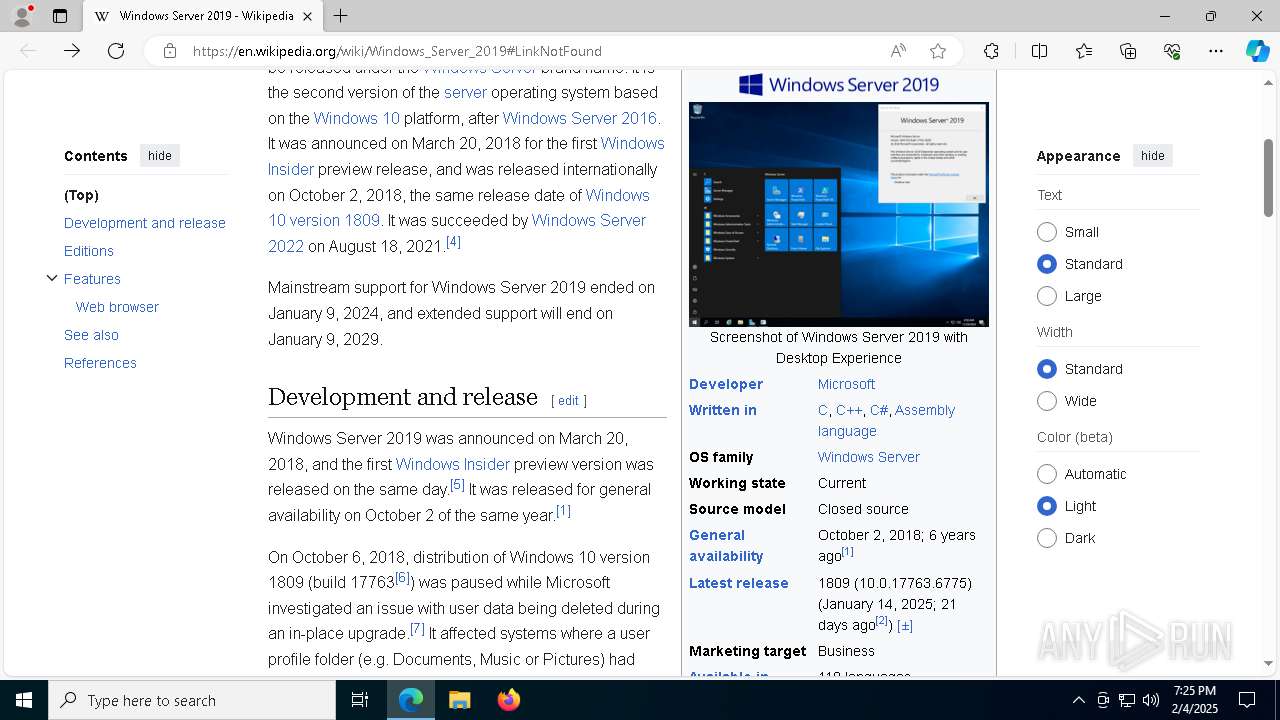
Task: Open the Favorites list icon
Action: 1084,51
